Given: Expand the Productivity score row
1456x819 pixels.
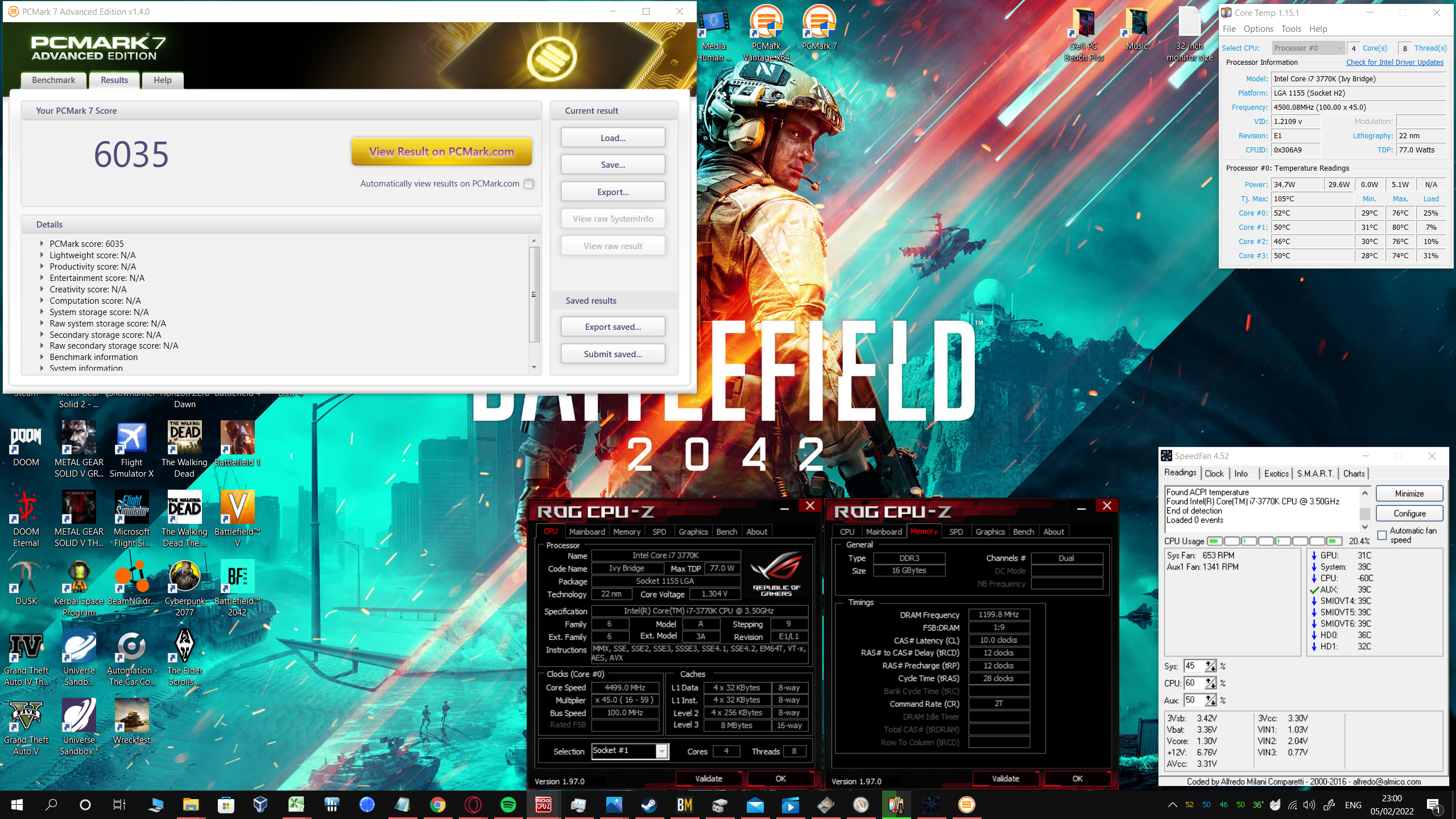Looking at the screenshot, I should pos(42,266).
